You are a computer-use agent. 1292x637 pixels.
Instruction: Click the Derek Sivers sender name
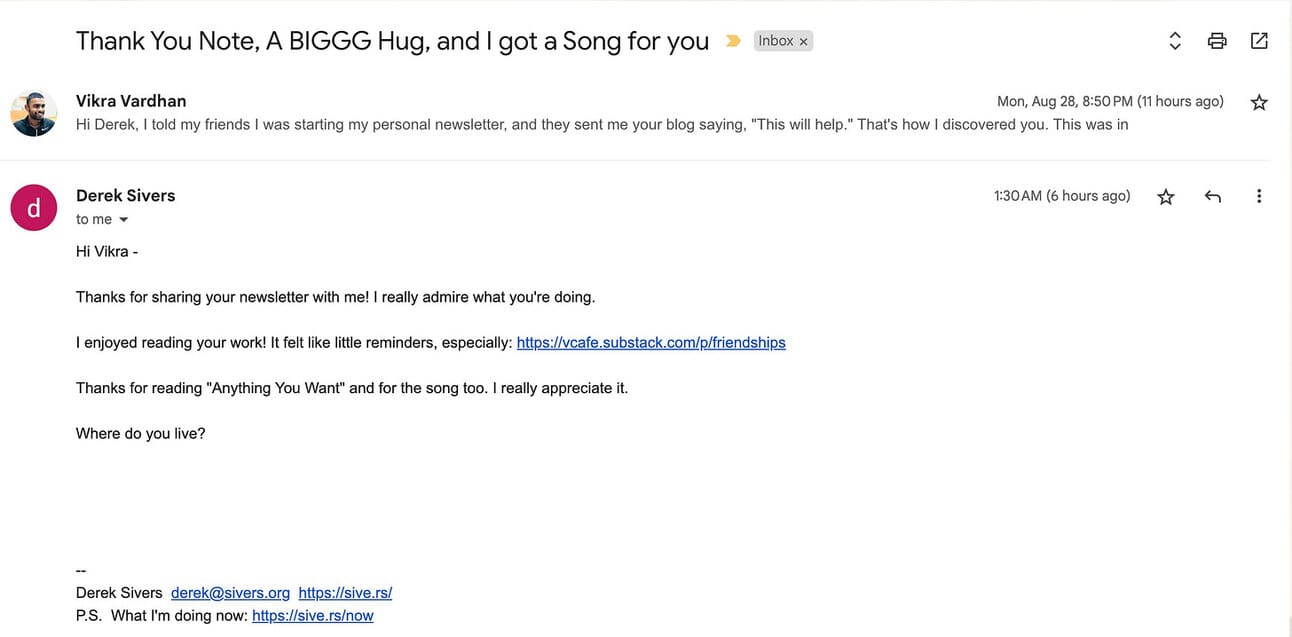tap(126, 196)
